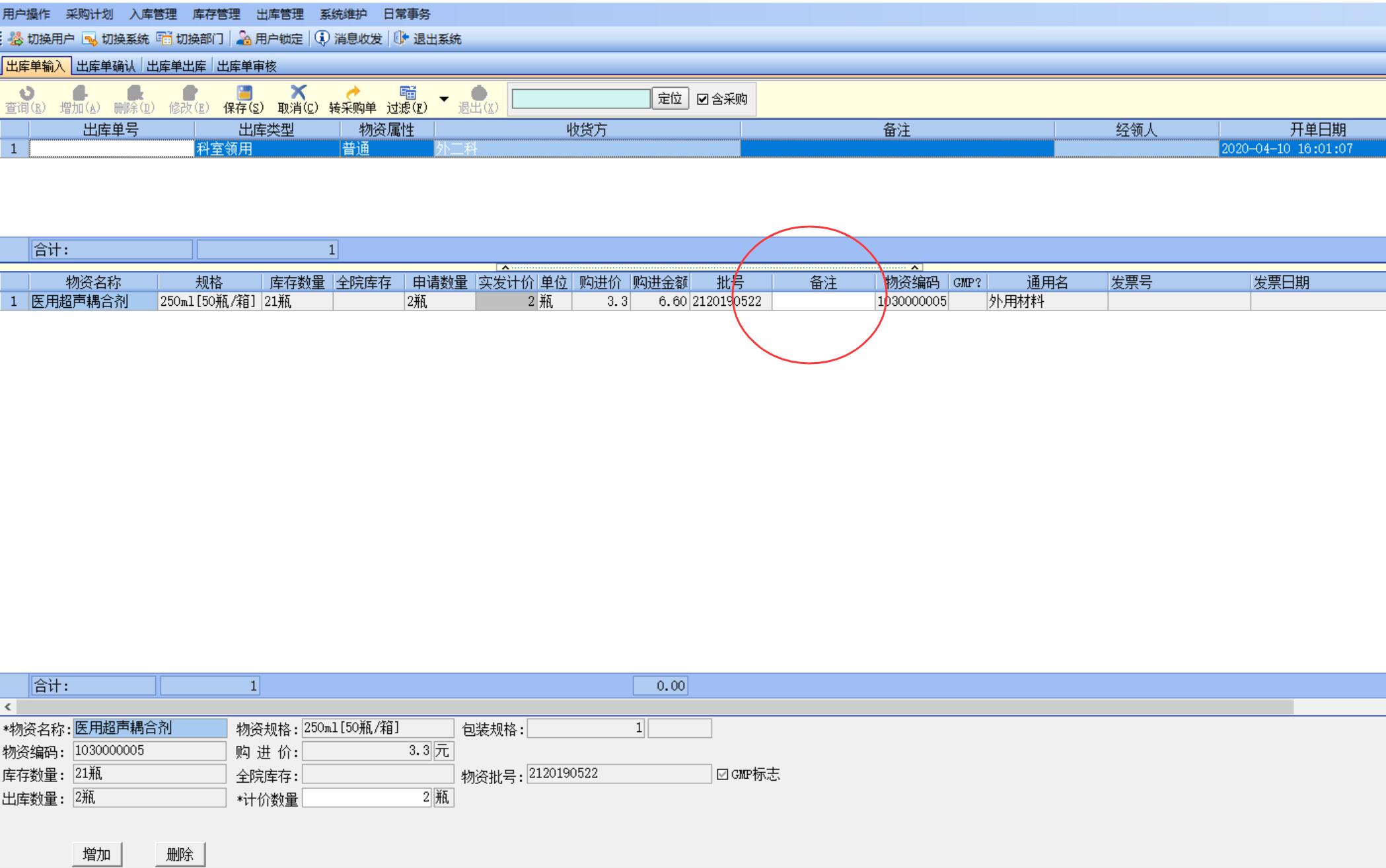Open the 出库管理 menu
Image resolution: width=1386 pixels, height=868 pixels.
tap(279, 14)
